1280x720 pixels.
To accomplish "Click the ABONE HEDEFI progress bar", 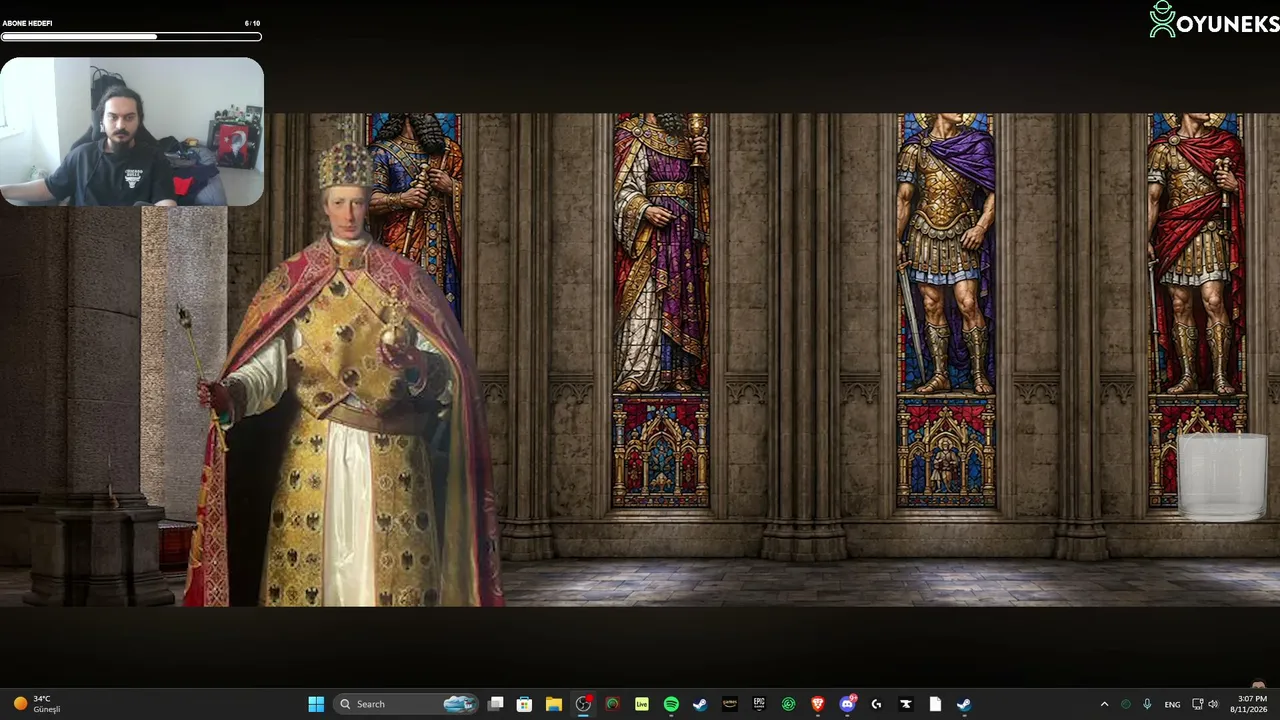I will click(x=131, y=37).
